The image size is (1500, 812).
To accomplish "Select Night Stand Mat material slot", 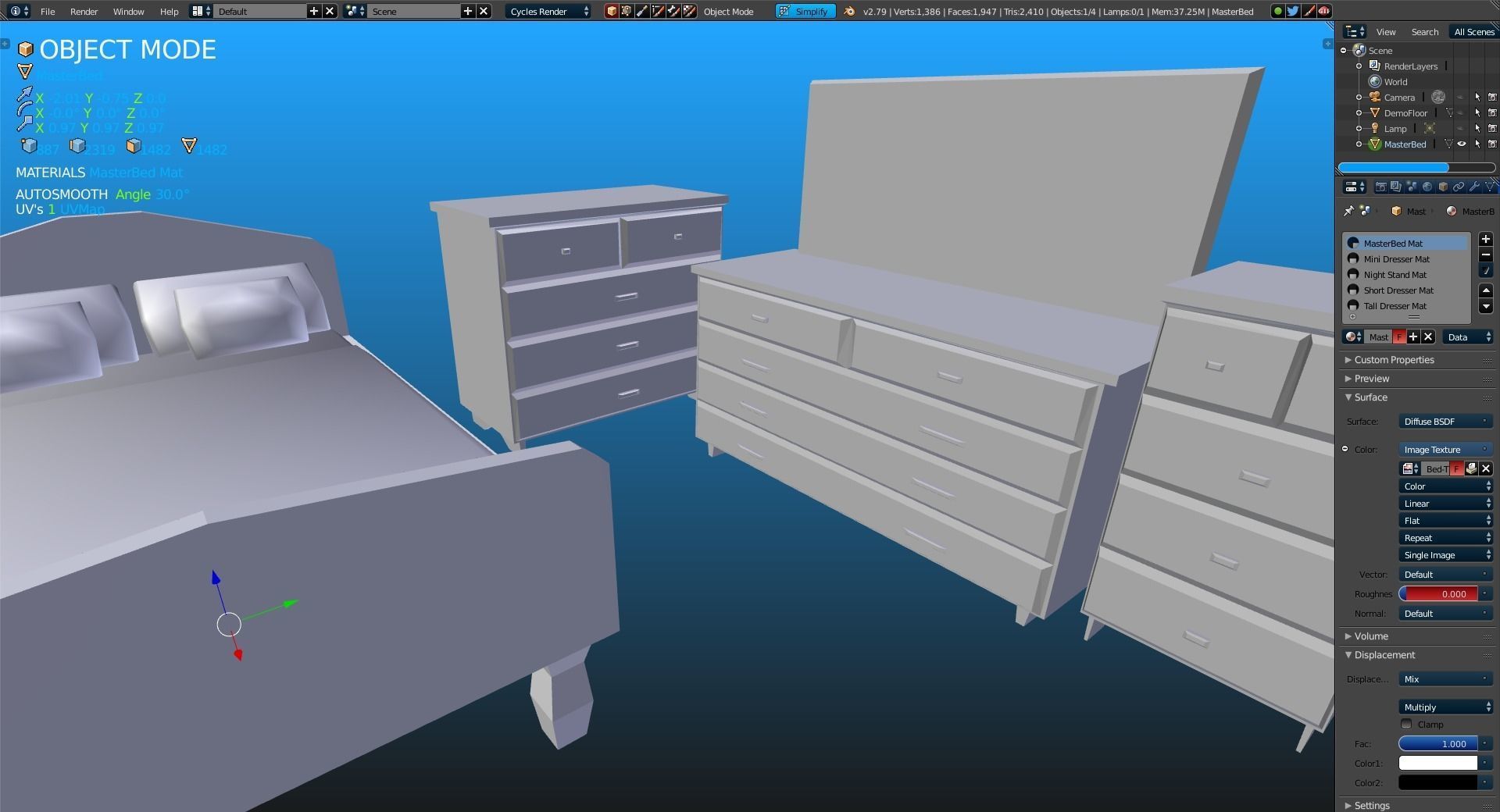I will click(x=1405, y=275).
